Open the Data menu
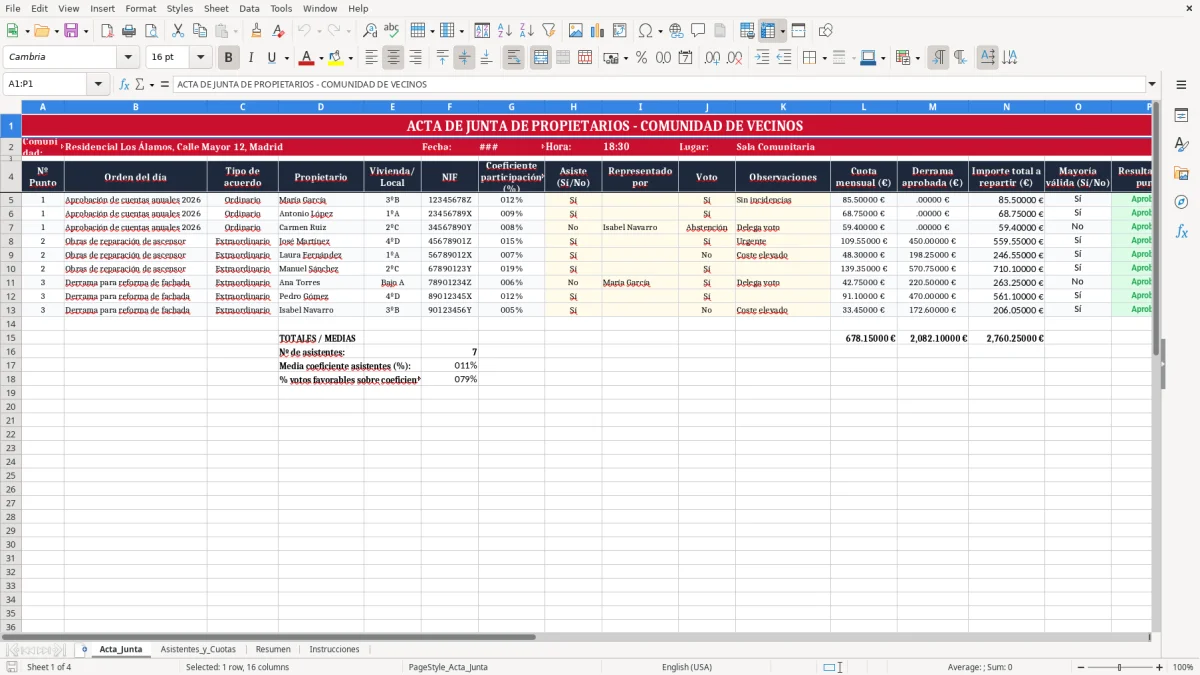 (x=249, y=8)
